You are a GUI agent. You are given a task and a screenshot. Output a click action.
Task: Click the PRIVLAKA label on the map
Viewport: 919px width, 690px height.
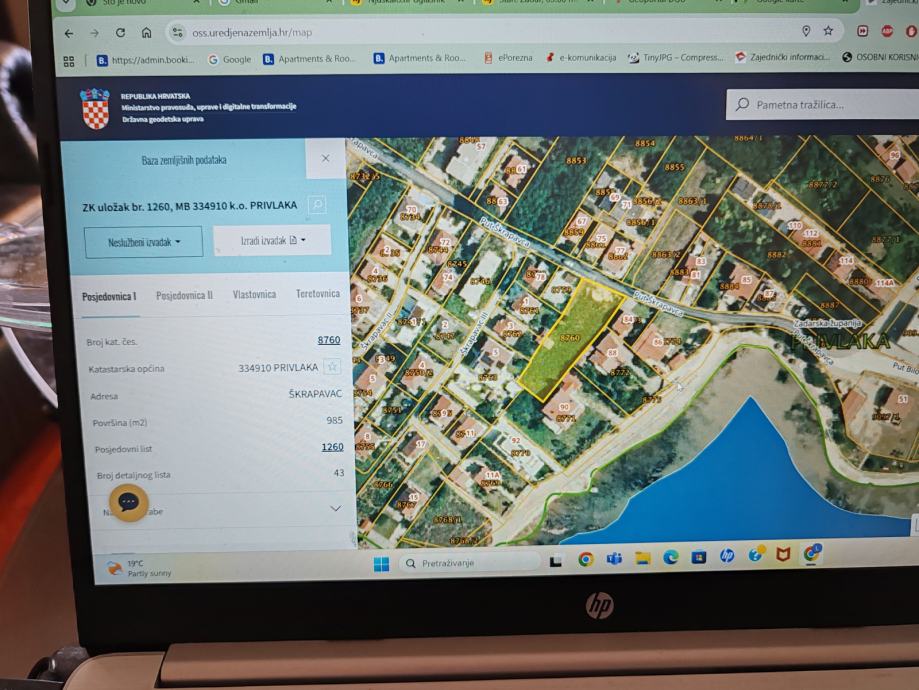840,341
